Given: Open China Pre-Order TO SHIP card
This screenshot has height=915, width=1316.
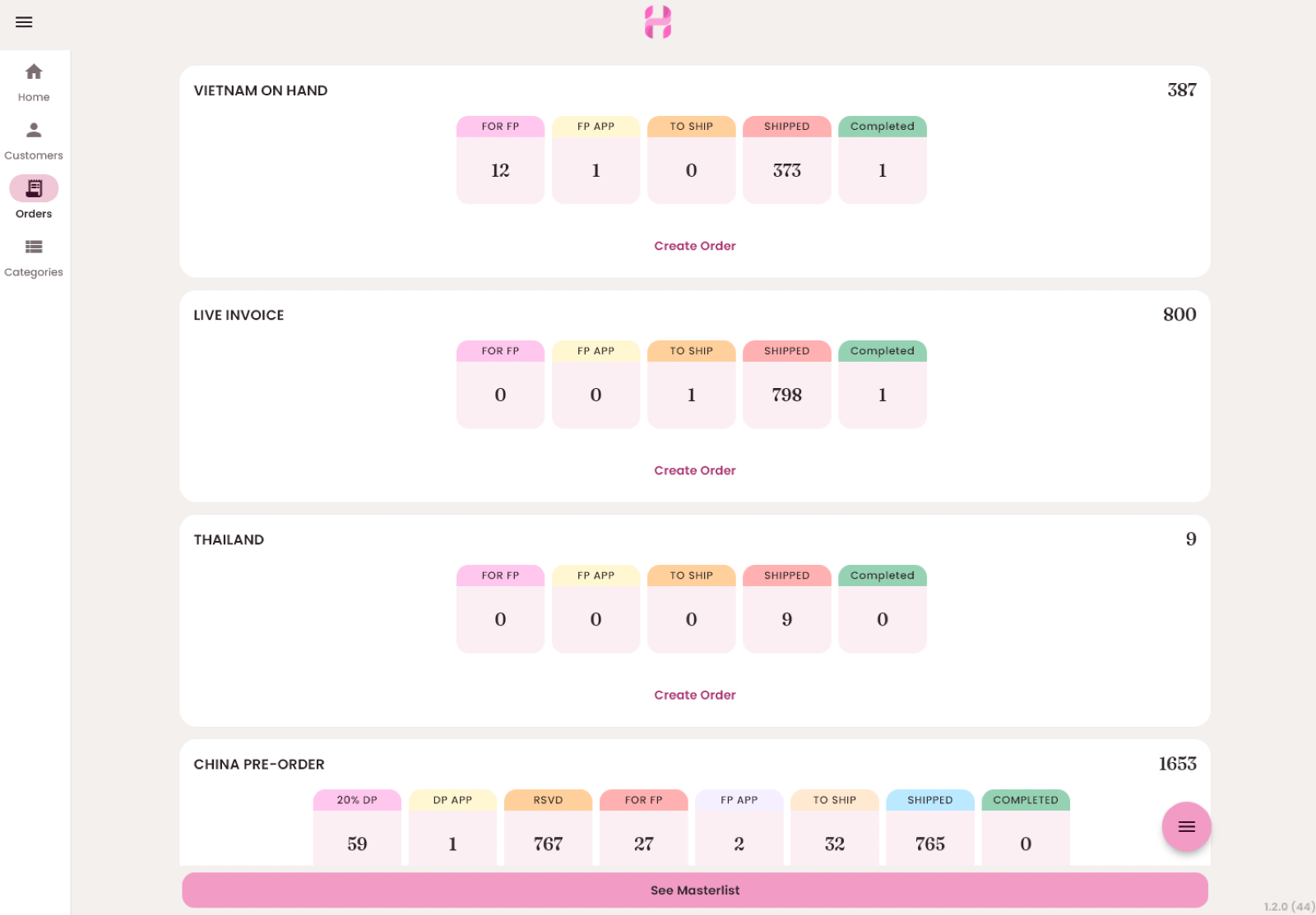Looking at the screenshot, I should (x=835, y=827).
